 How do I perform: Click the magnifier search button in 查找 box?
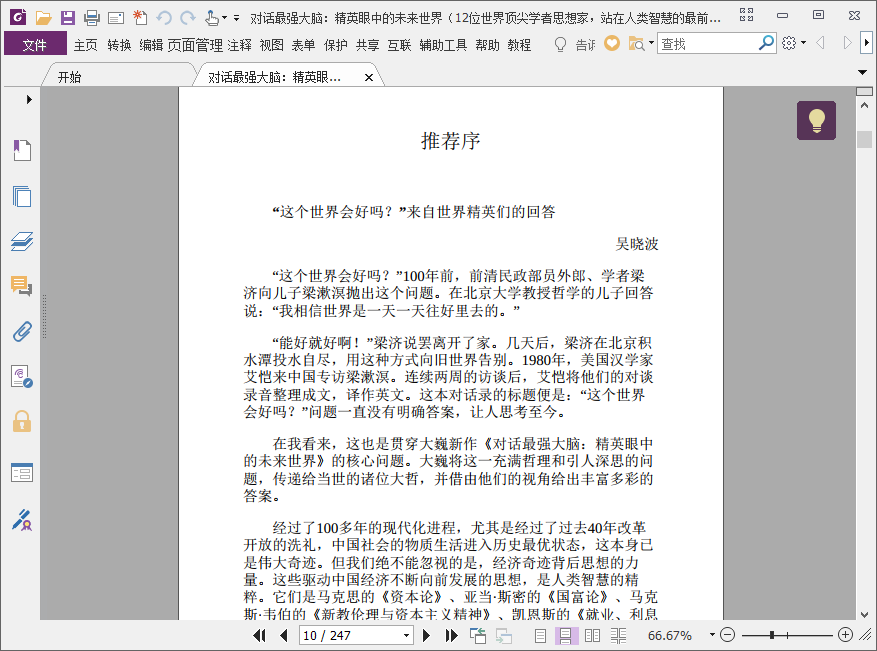(766, 43)
